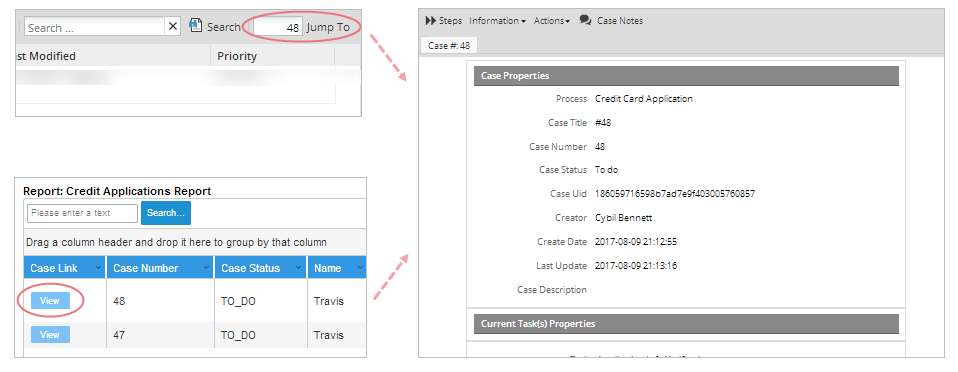Viewport: 958px width, 372px height.
Task: Sort by the Case Status column header
Action: coord(250,268)
